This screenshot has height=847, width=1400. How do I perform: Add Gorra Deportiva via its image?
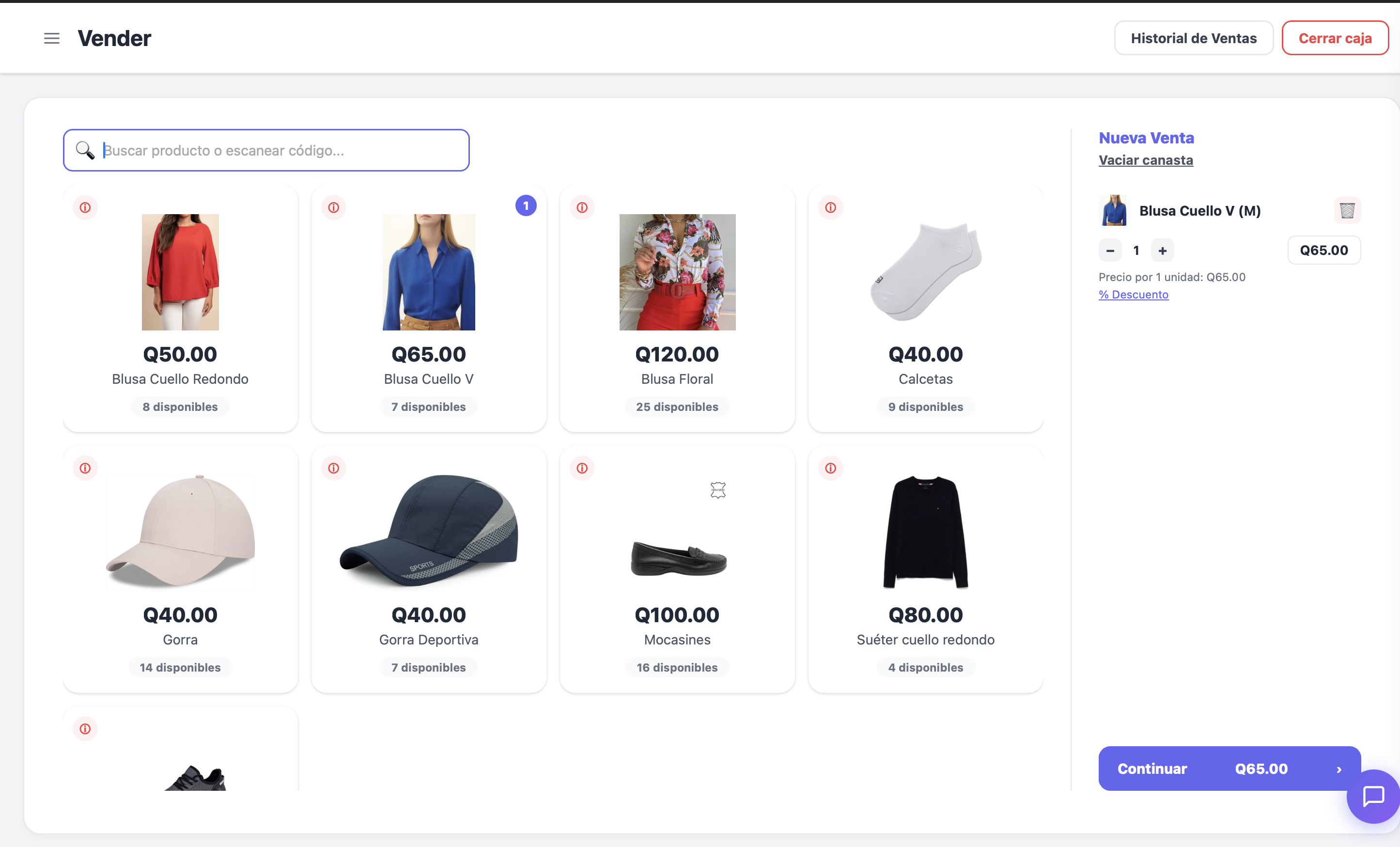click(428, 531)
